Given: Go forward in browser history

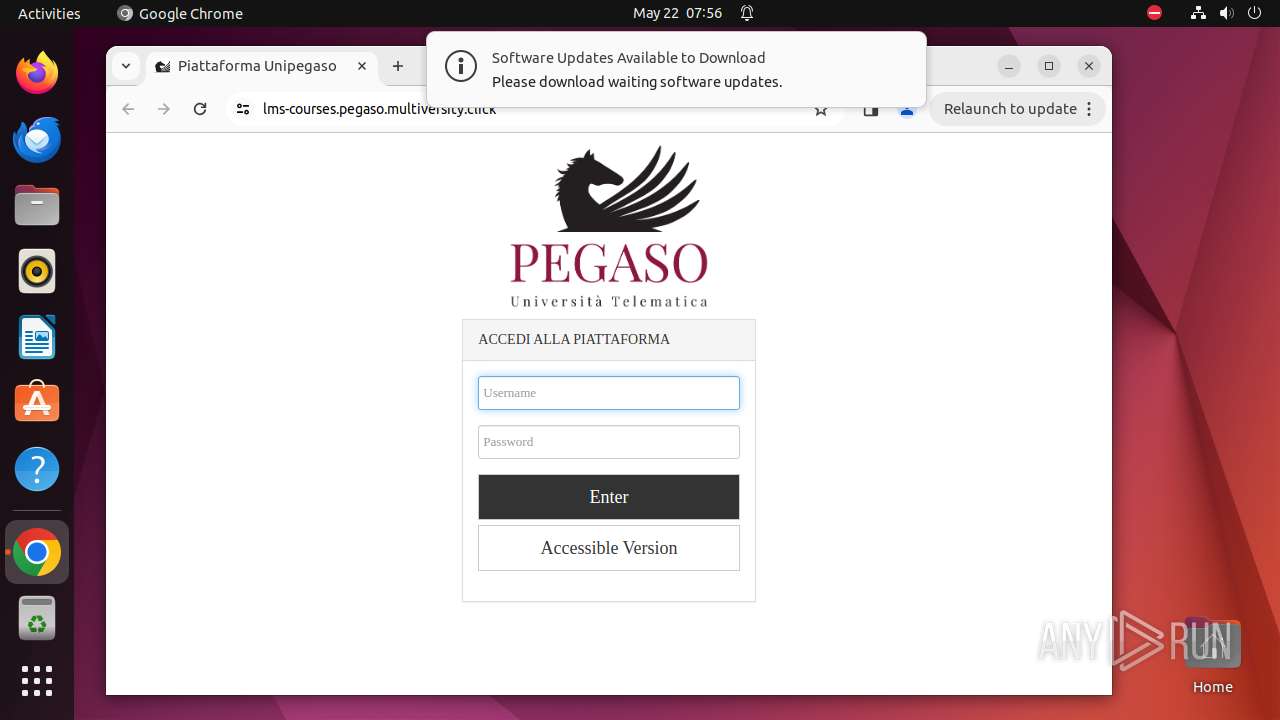Looking at the screenshot, I should [x=164, y=109].
